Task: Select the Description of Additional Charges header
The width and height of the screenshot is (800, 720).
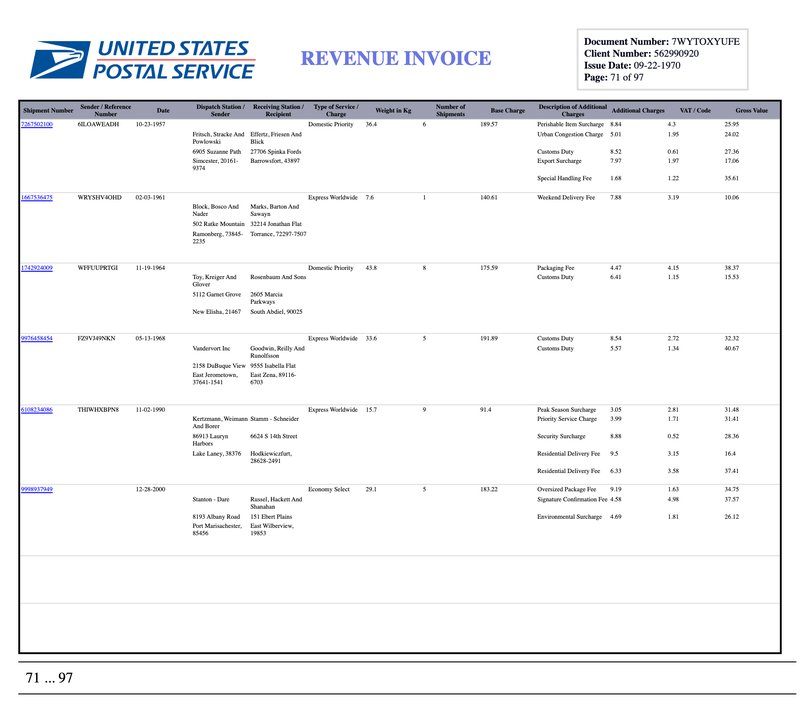Action: click(572, 110)
